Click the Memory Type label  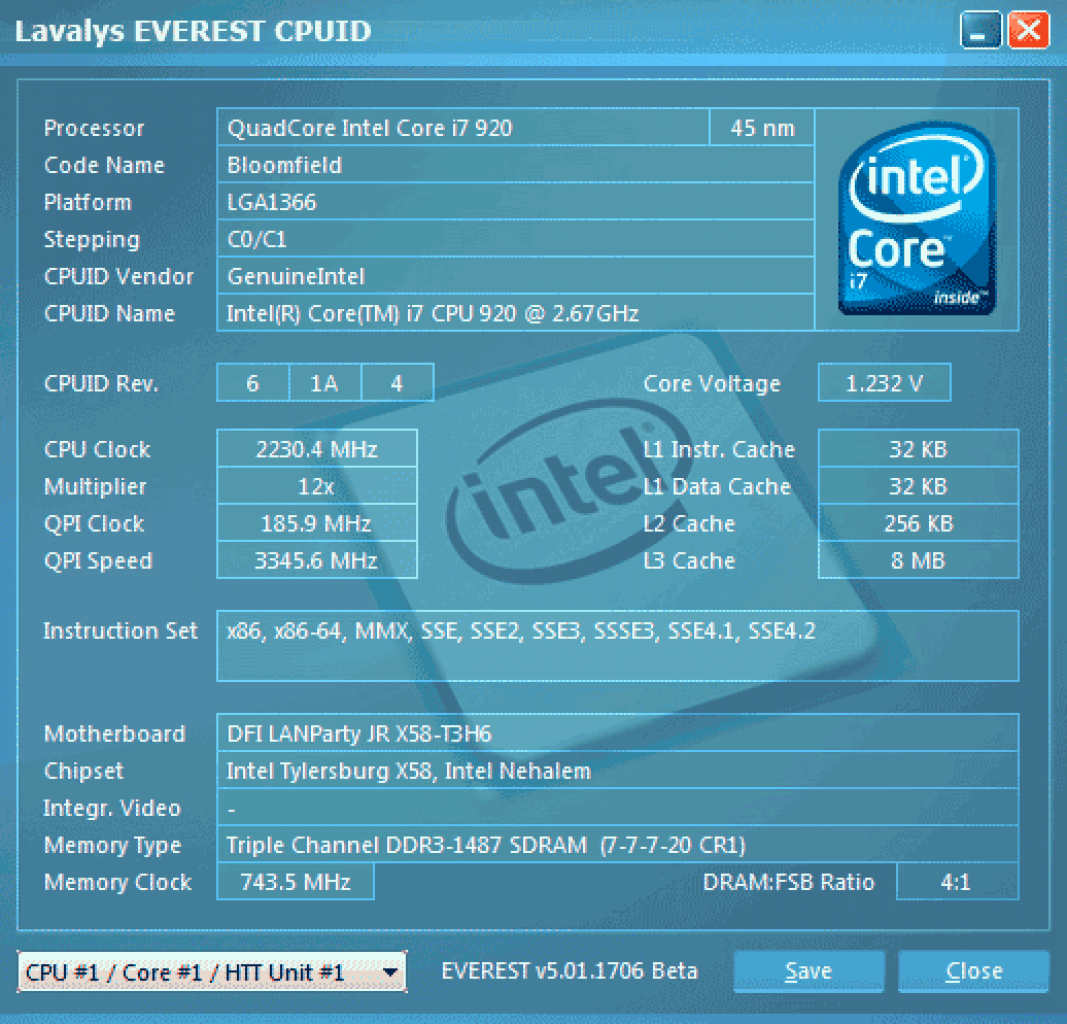[112, 845]
